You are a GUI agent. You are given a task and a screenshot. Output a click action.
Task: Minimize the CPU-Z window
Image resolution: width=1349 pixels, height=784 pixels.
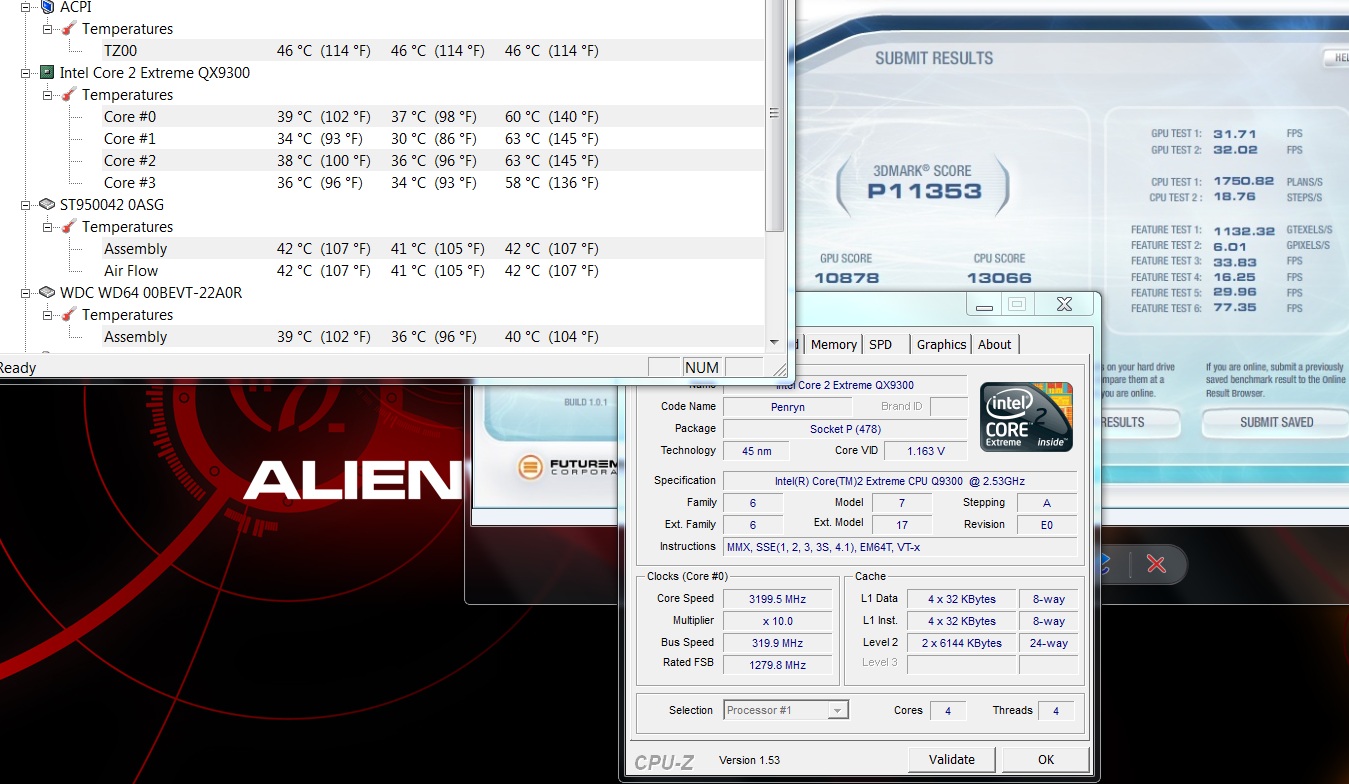click(x=985, y=305)
